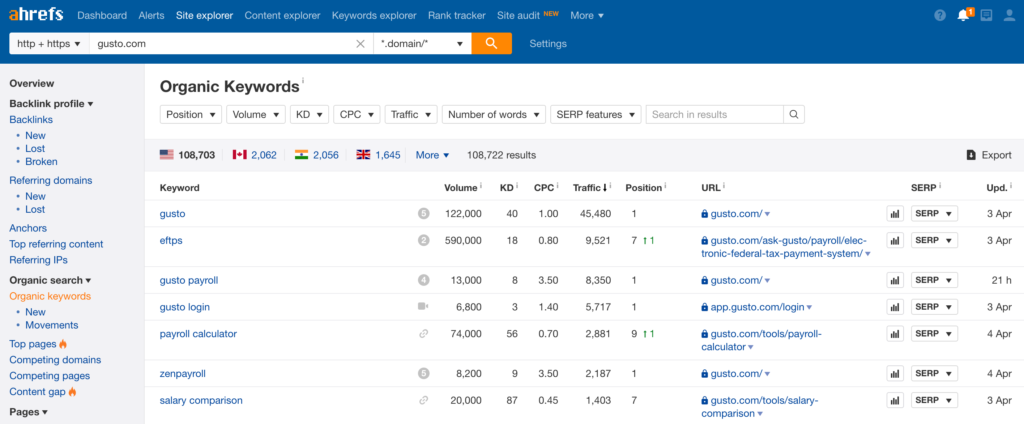Open the messages icon in header

(x=986, y=16)
